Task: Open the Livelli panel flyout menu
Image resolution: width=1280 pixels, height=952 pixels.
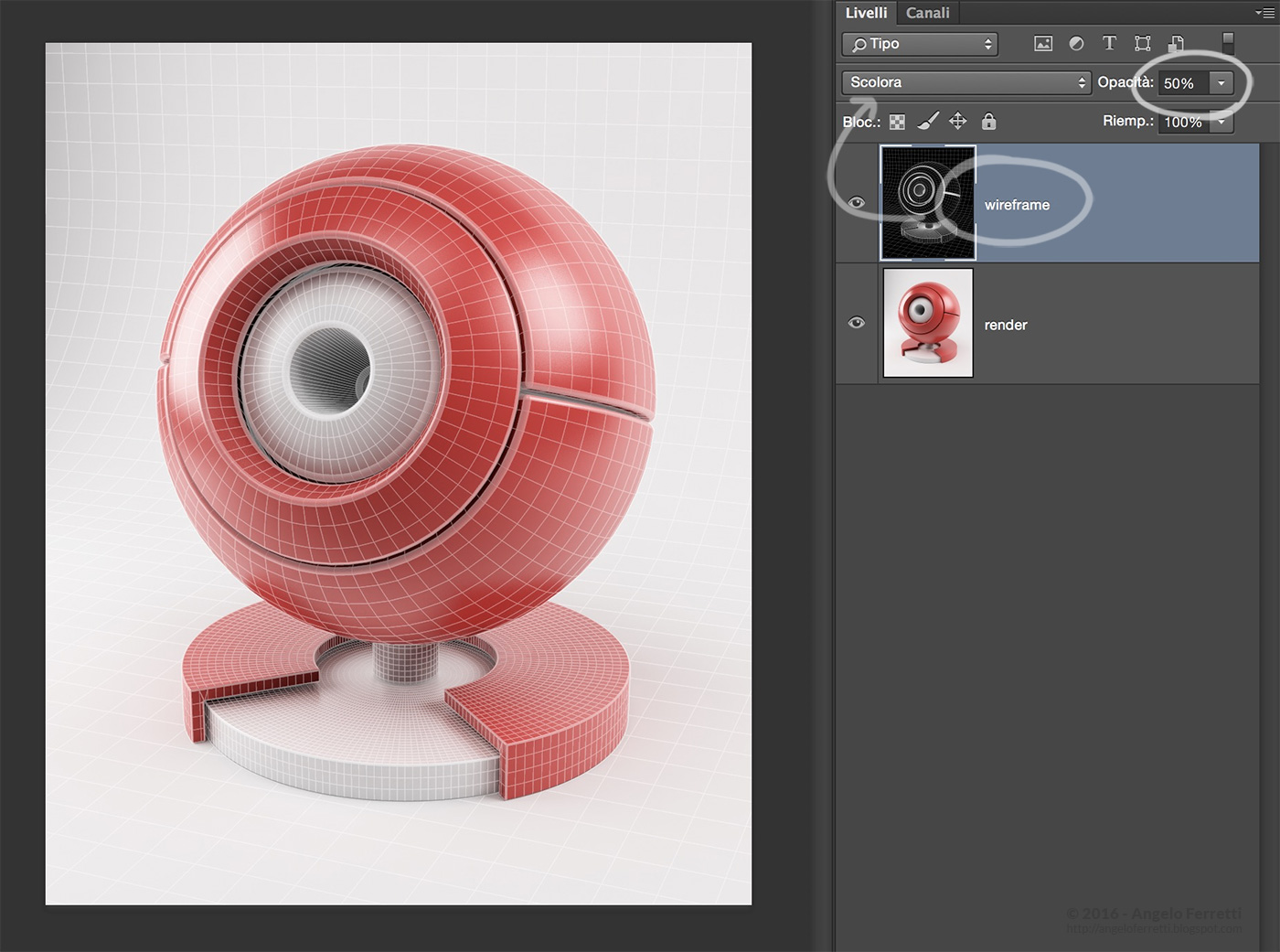Action: coord(1265,13)
